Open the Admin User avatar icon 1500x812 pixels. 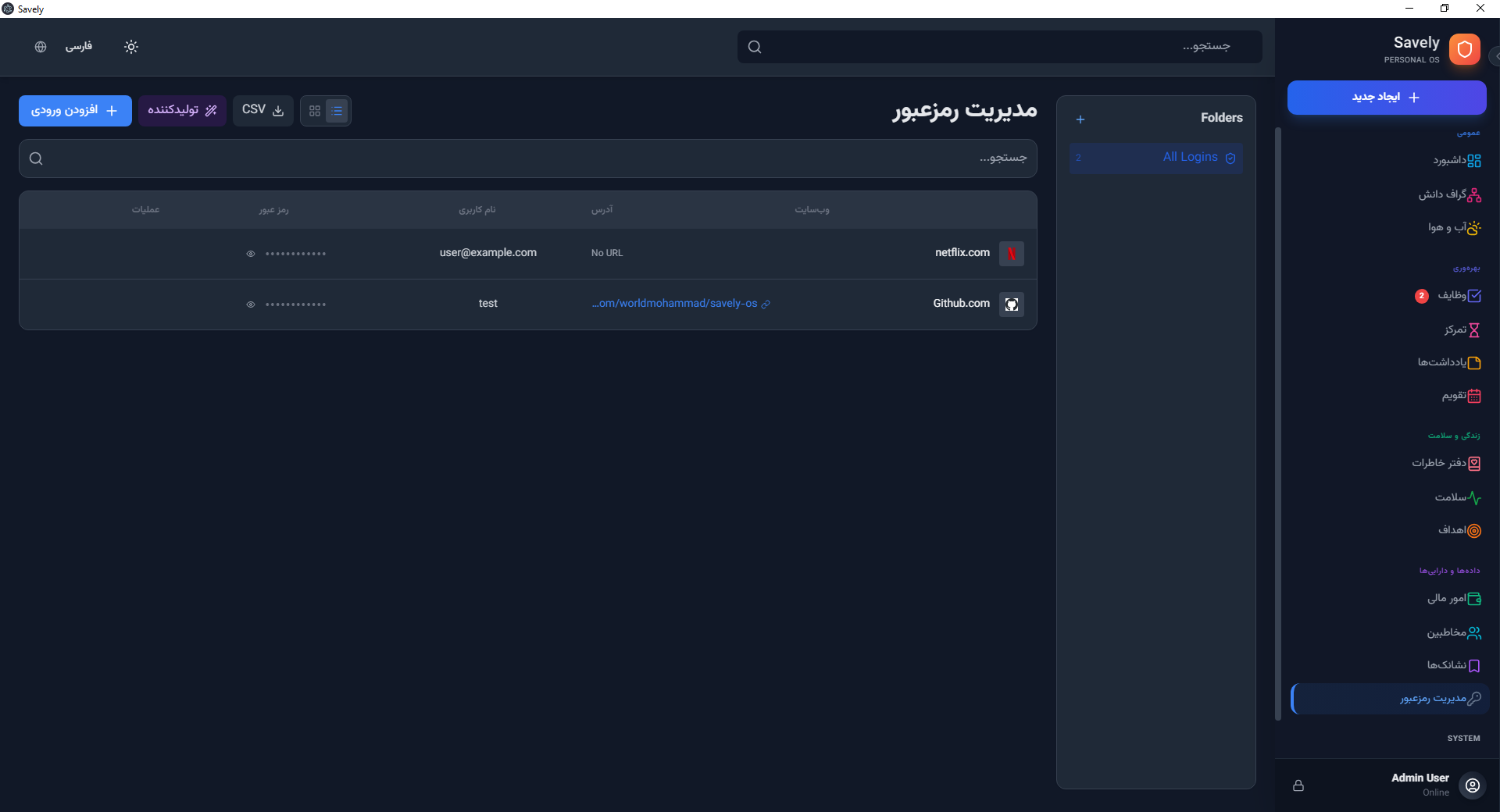click(x=1473, y=785)
